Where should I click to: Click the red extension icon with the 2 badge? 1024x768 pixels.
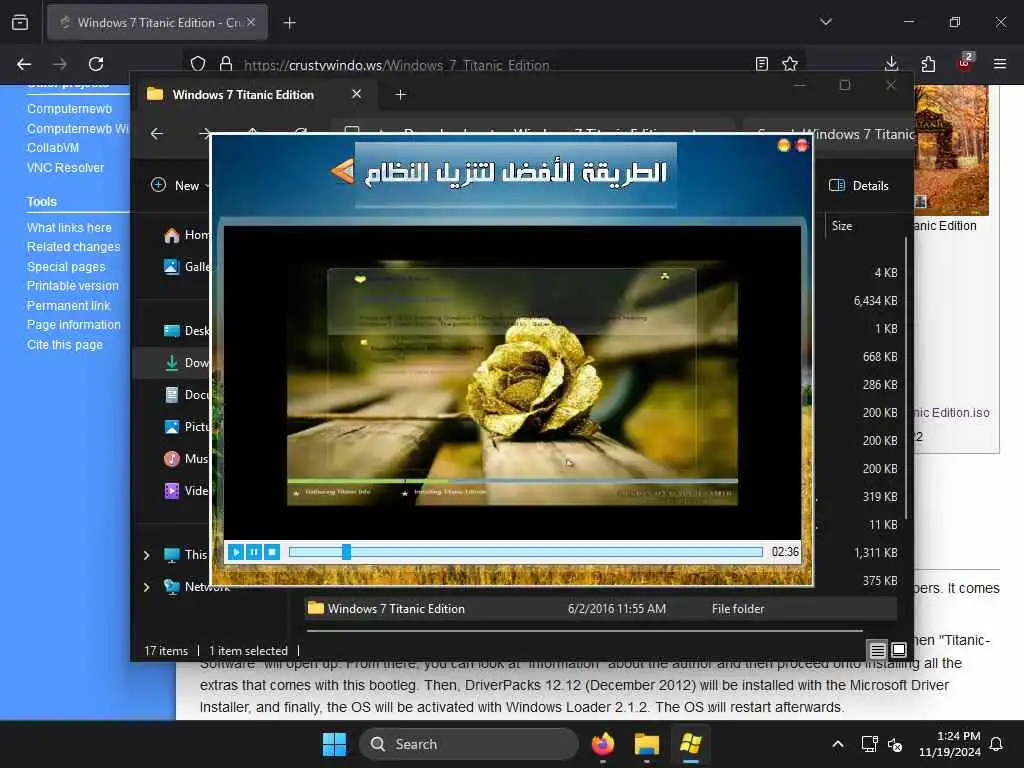tap(965, 63)
